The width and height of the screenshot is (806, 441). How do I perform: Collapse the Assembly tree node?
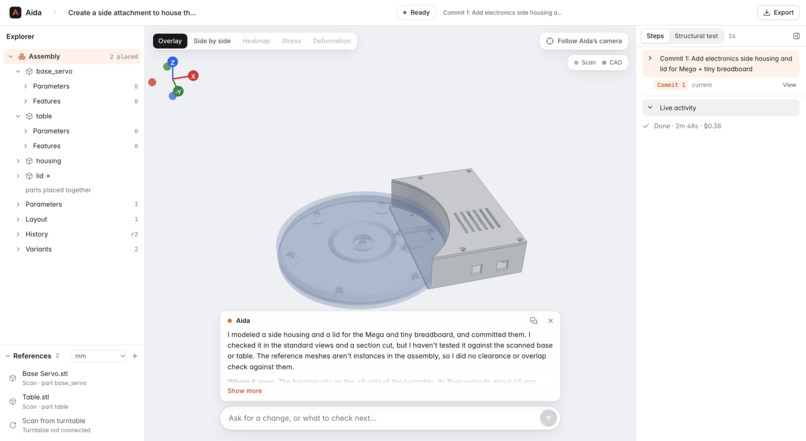(x=10, y=57)
